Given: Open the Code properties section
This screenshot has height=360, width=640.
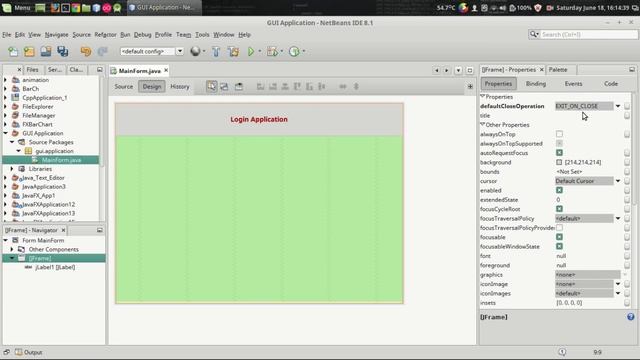Looking at the screenshot, I should click(x=611, y=84).
